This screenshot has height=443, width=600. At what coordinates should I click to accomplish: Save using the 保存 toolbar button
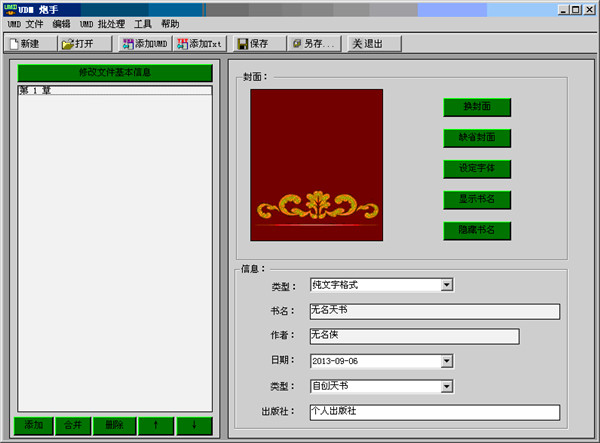pos(260,44)
